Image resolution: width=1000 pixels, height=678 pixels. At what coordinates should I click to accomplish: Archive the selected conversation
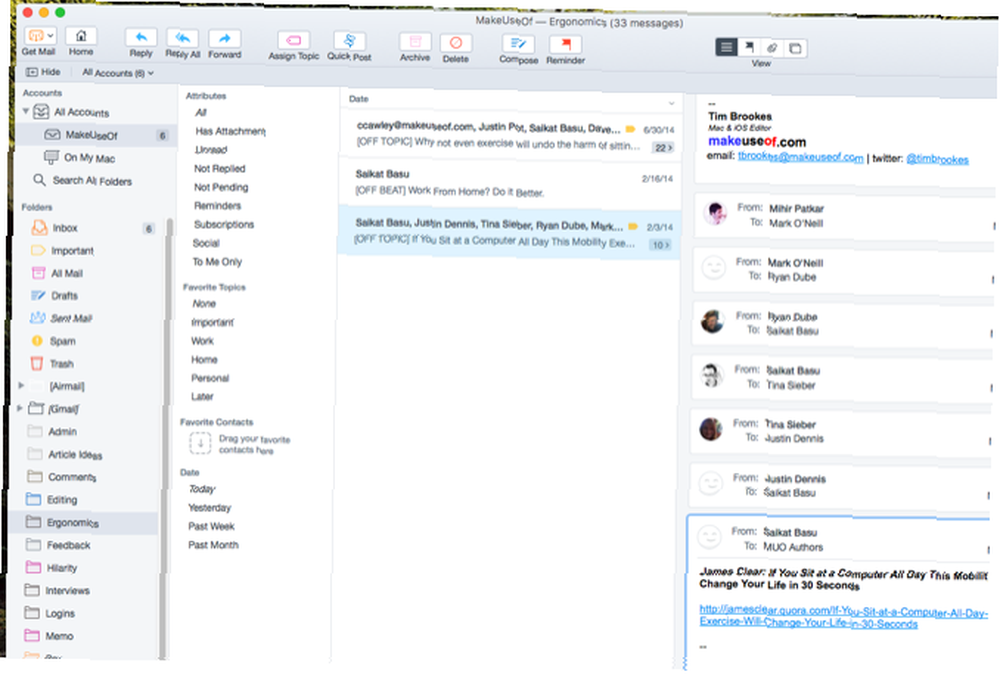click(415, 42)
